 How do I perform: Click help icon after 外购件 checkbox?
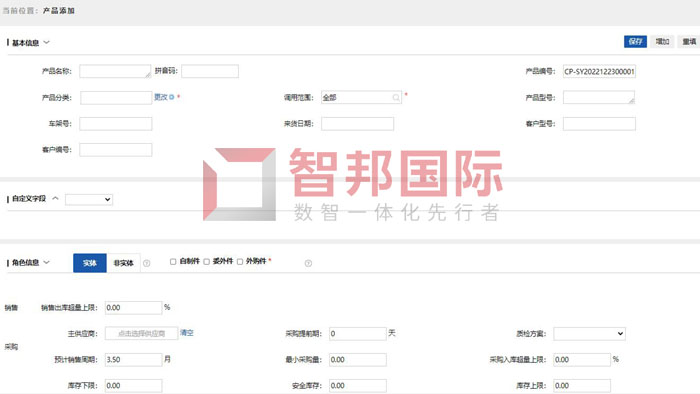(308, 263)
